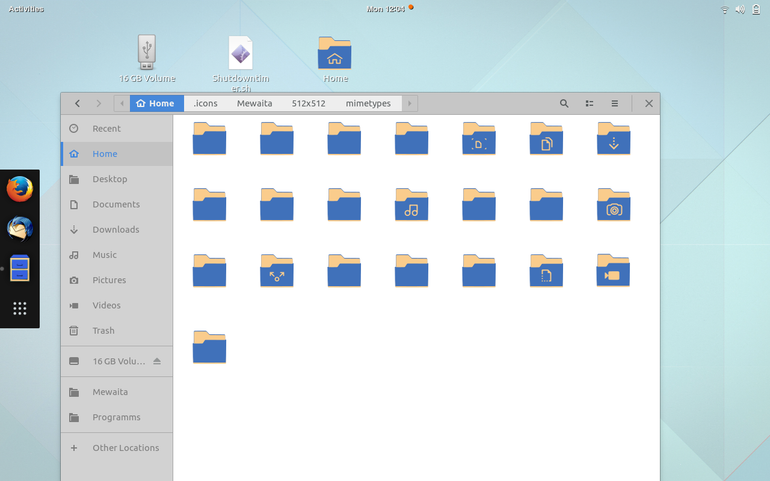Open the hamburger menu in toolbar
770x481 pixels.
614,103
